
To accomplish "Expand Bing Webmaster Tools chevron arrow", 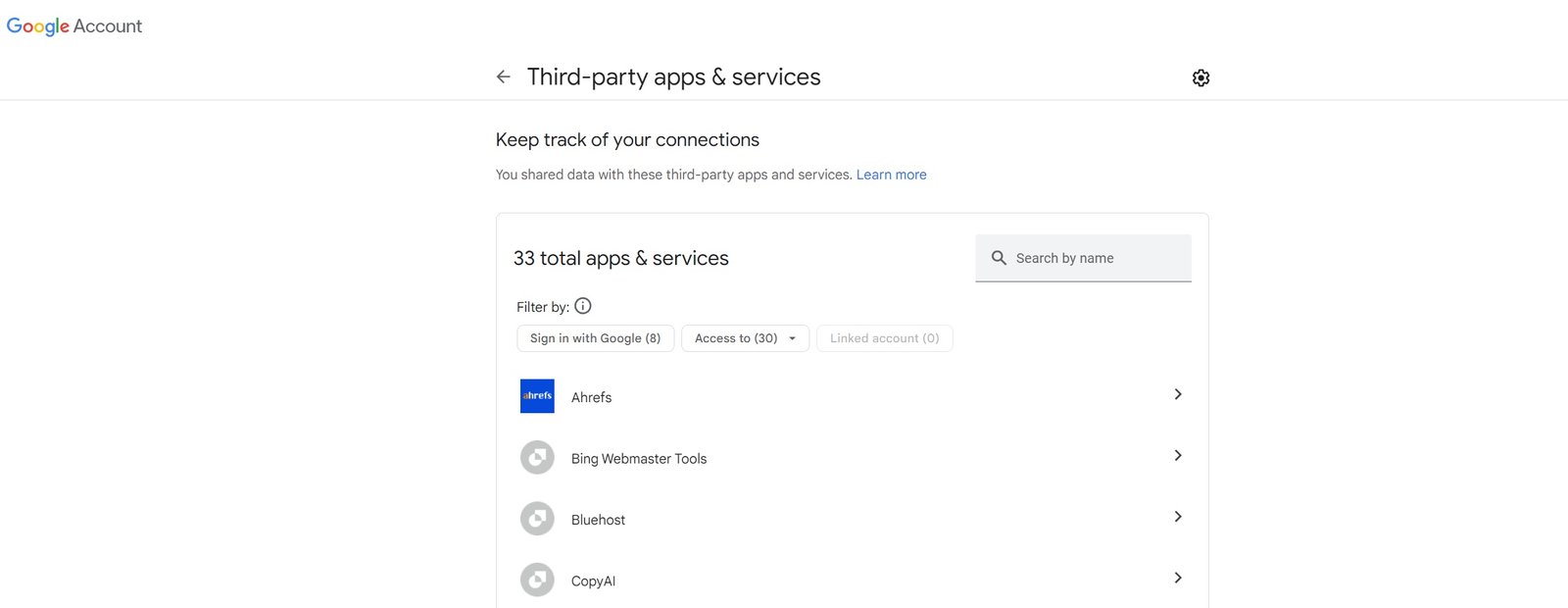I will point(1178,456).
